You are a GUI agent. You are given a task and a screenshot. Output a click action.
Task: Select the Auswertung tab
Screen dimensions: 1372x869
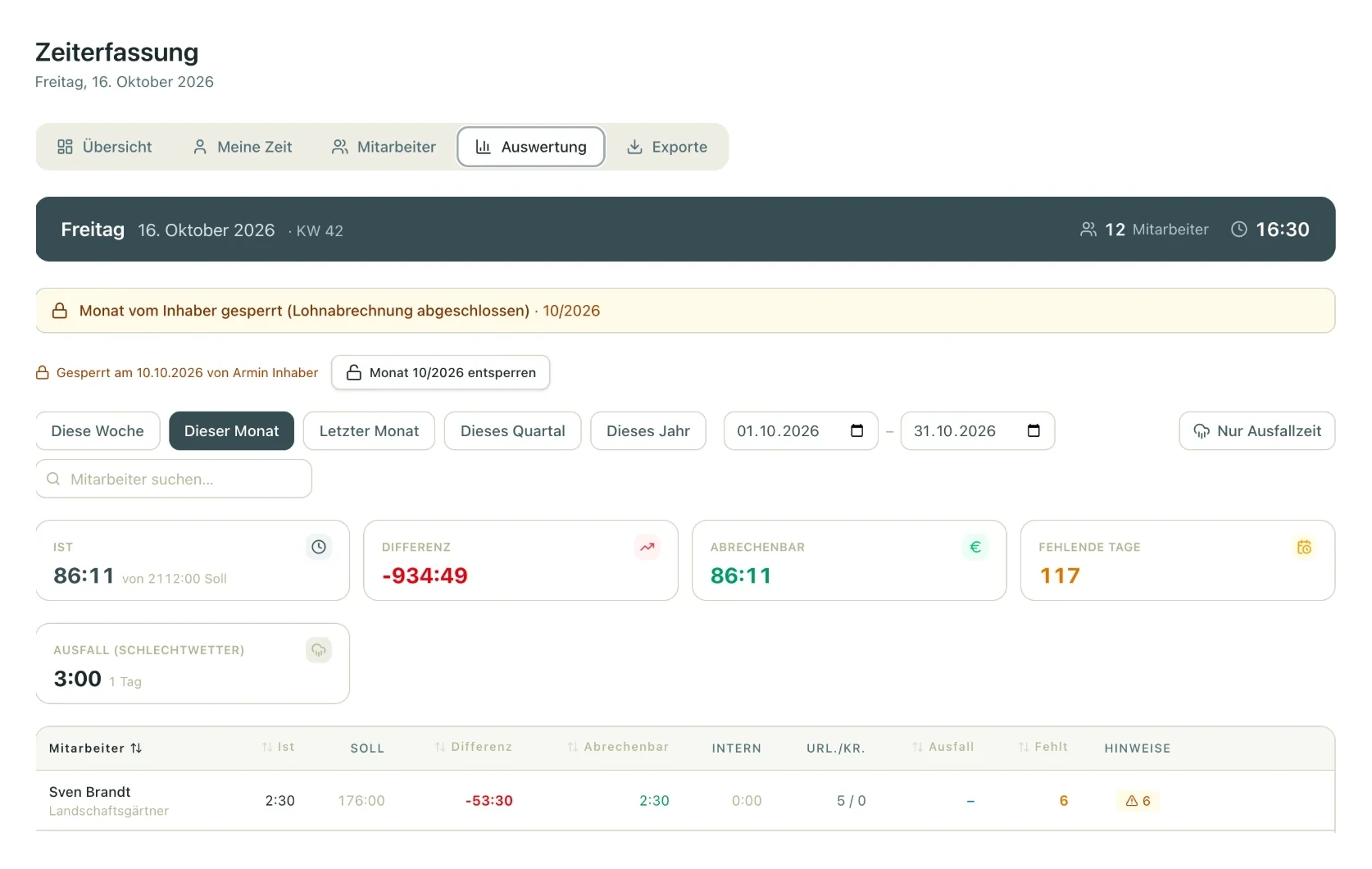(531, 147)
